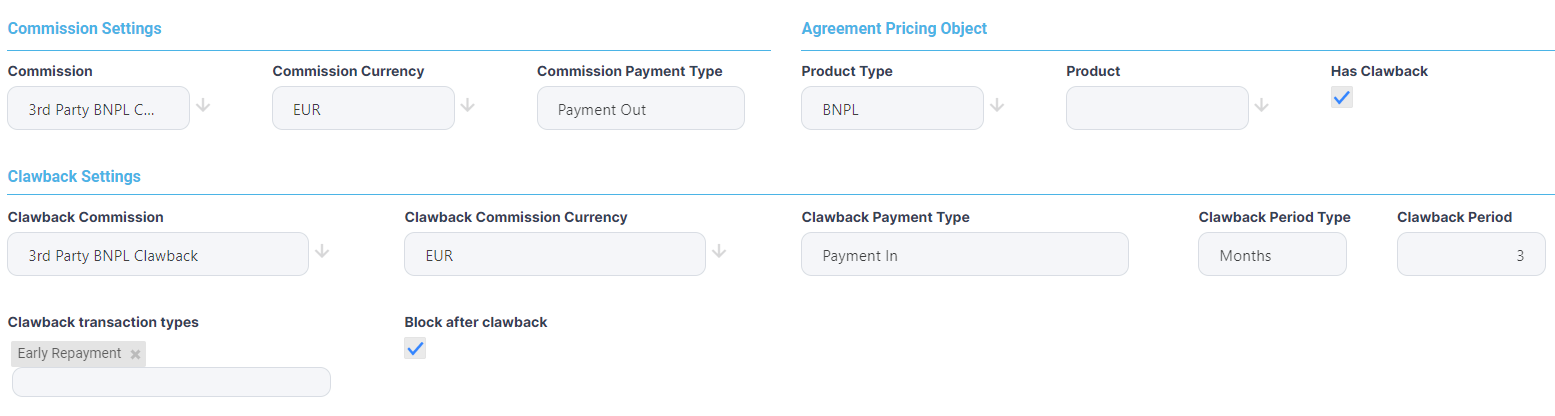Click the Clawback transaction types input box
This screenshot has width=1555, height=416.
[x=171, y=382]
